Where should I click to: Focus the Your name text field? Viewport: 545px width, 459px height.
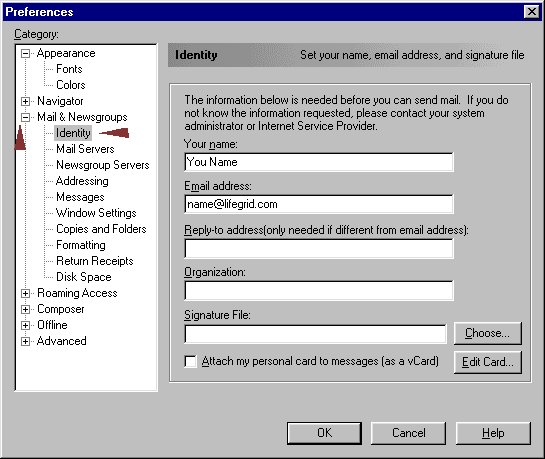319,162
